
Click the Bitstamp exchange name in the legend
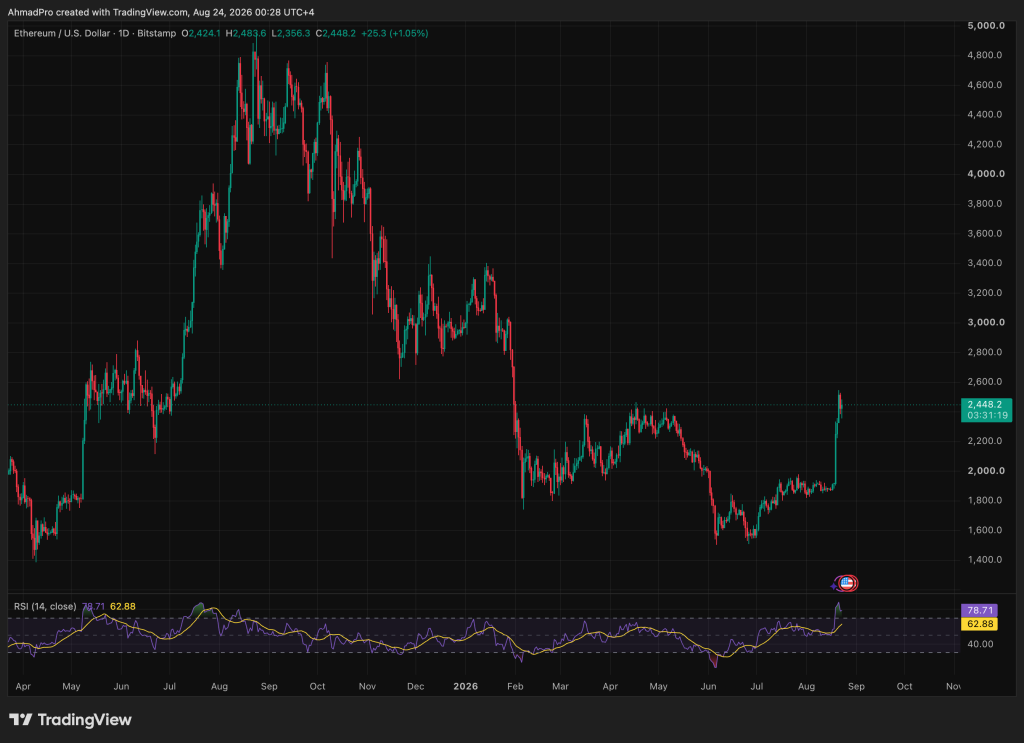pos(157,33)
